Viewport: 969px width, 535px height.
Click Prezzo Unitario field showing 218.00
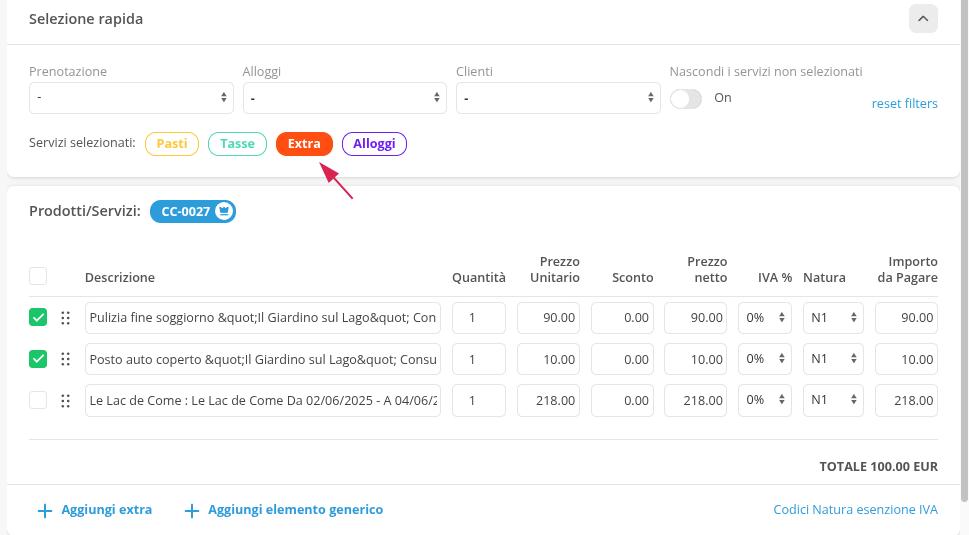coord(548,400)
